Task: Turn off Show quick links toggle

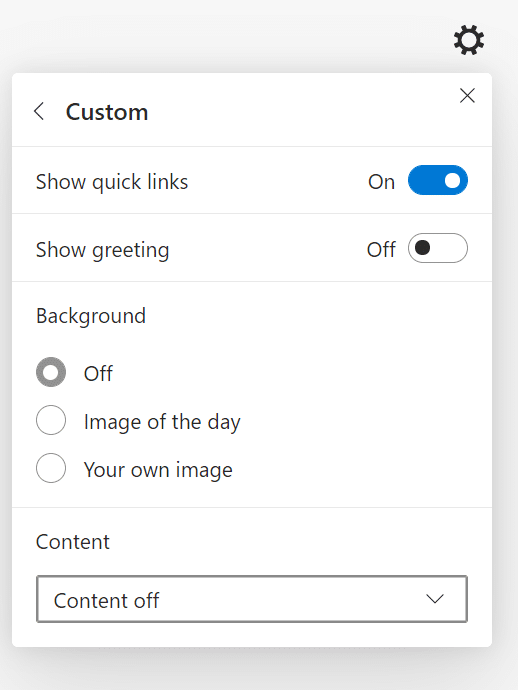Action: [x=437, y=180]
